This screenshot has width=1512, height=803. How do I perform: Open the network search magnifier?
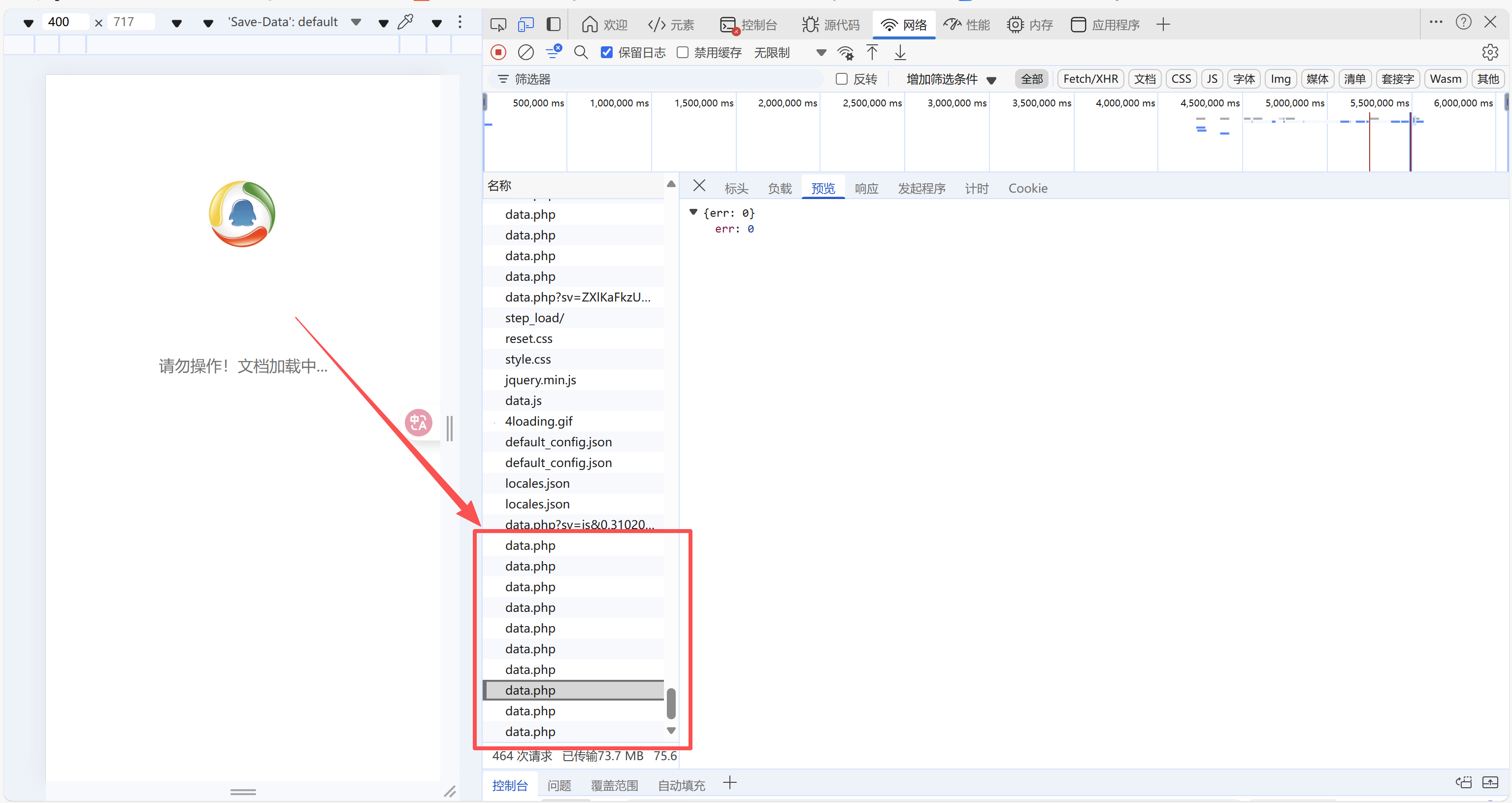581,53
